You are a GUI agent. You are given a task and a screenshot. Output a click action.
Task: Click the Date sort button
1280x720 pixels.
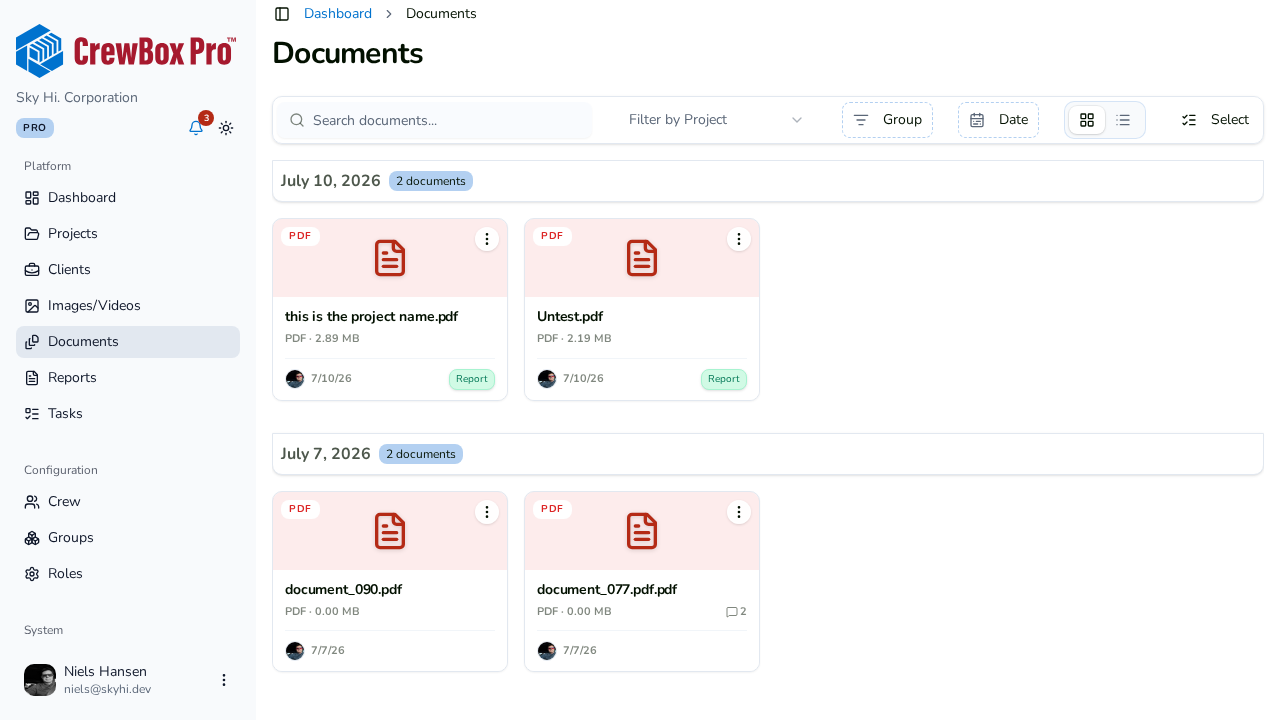[998, 120]
